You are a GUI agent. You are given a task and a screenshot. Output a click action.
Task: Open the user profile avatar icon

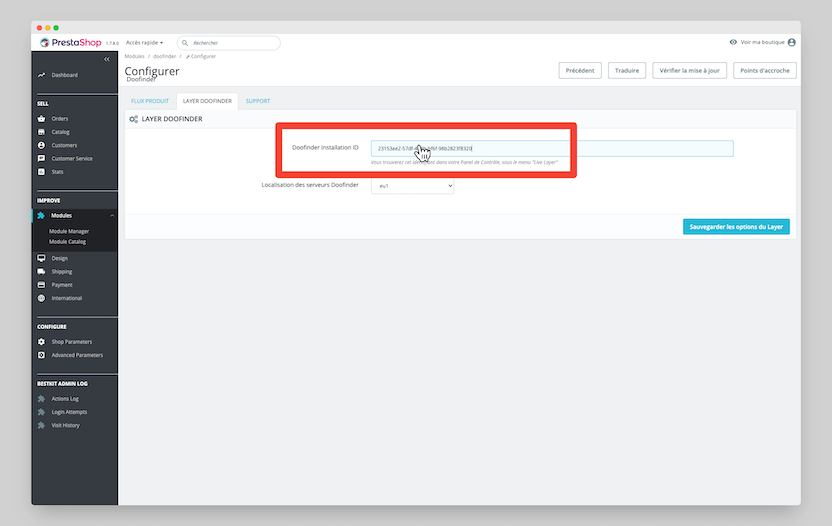(792, 42)
